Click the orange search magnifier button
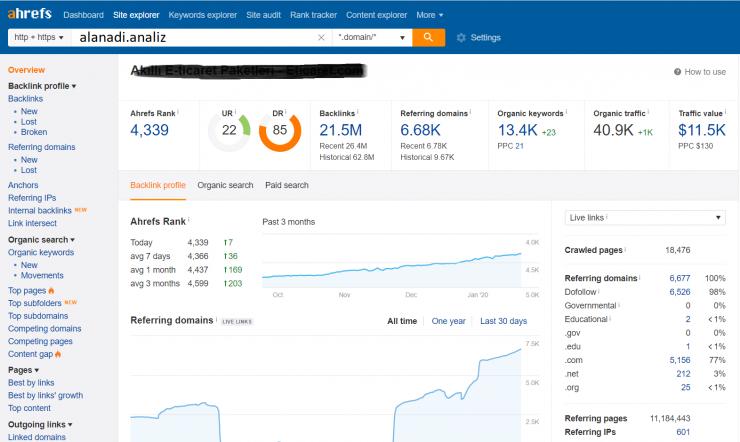The image size is (740, 442). [429, 37]
